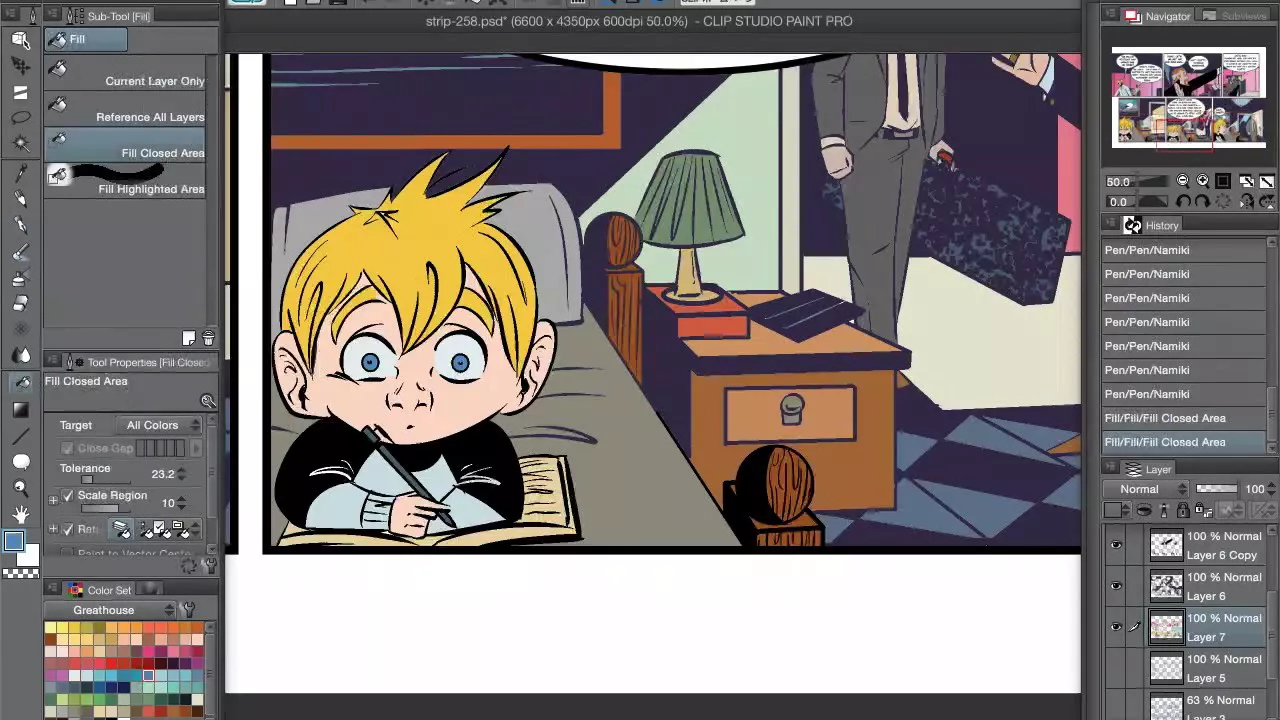Image resolution: width=1280 pixels, height=720 pixels.
Task: Expand the Refer multiple plus options
Action: pyautogui.click(x=53, y=529)
